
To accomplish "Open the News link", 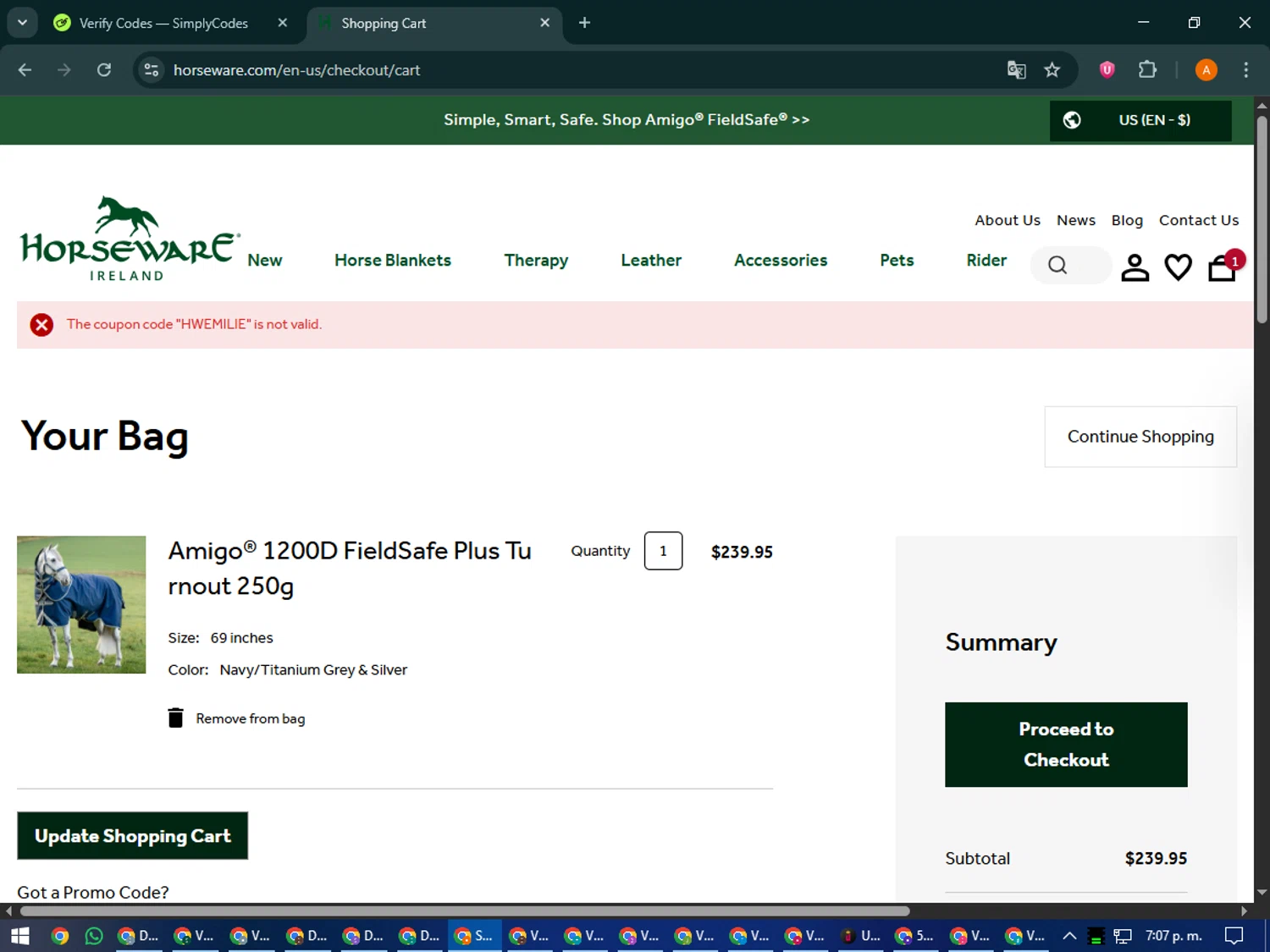I will click(1076, 220).
